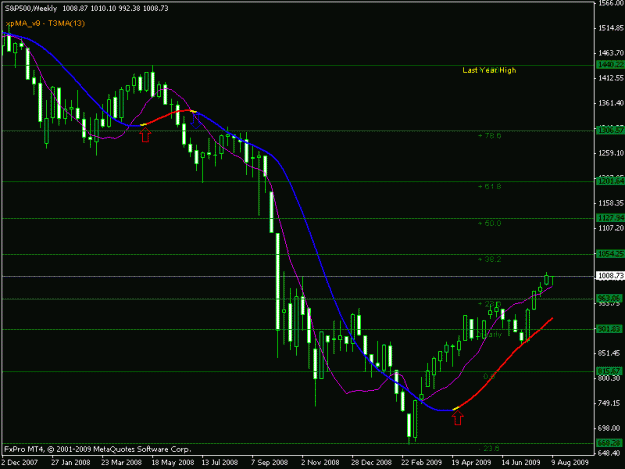
Task: Click the red up arrow near May 2008
Action: (145, 135)
